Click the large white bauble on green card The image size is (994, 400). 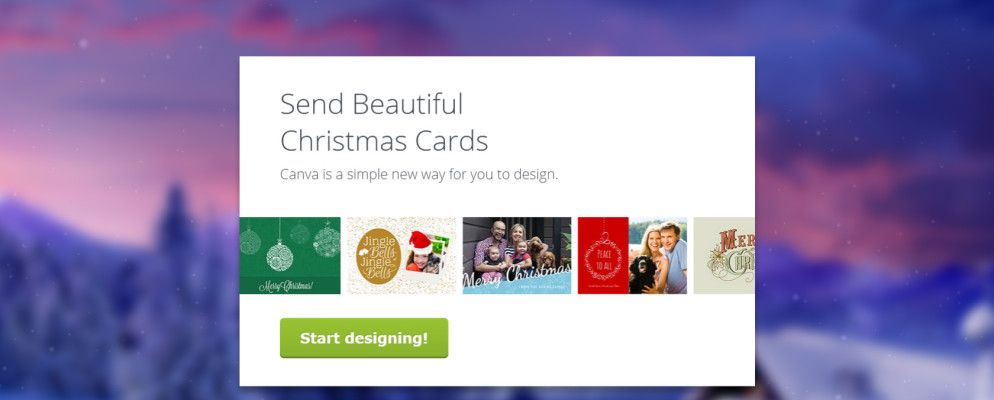click(280, 255)
